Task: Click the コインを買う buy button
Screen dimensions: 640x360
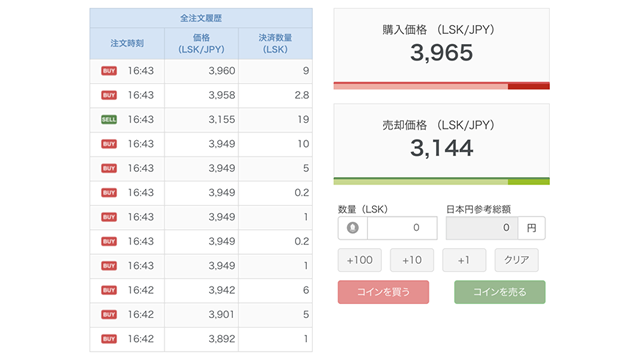Action: [x=383, y=292]
